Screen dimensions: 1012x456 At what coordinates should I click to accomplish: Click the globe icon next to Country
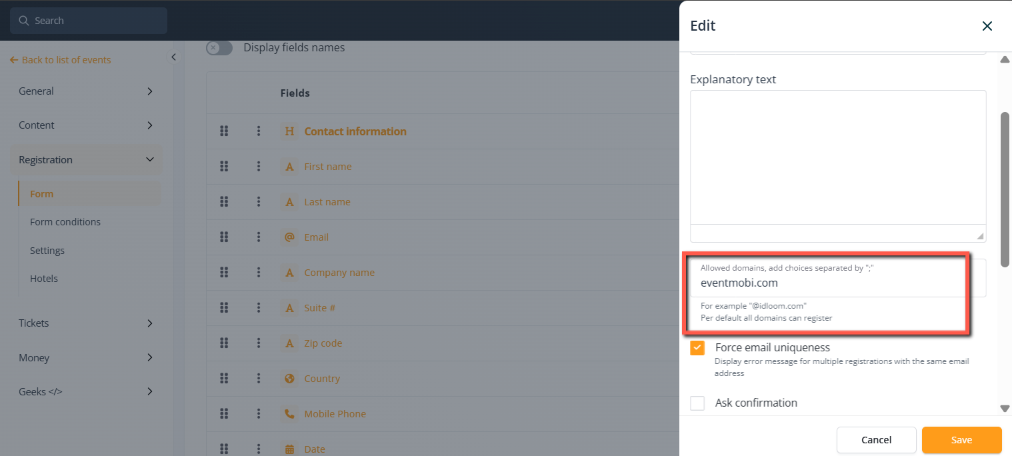click(289, 379)
